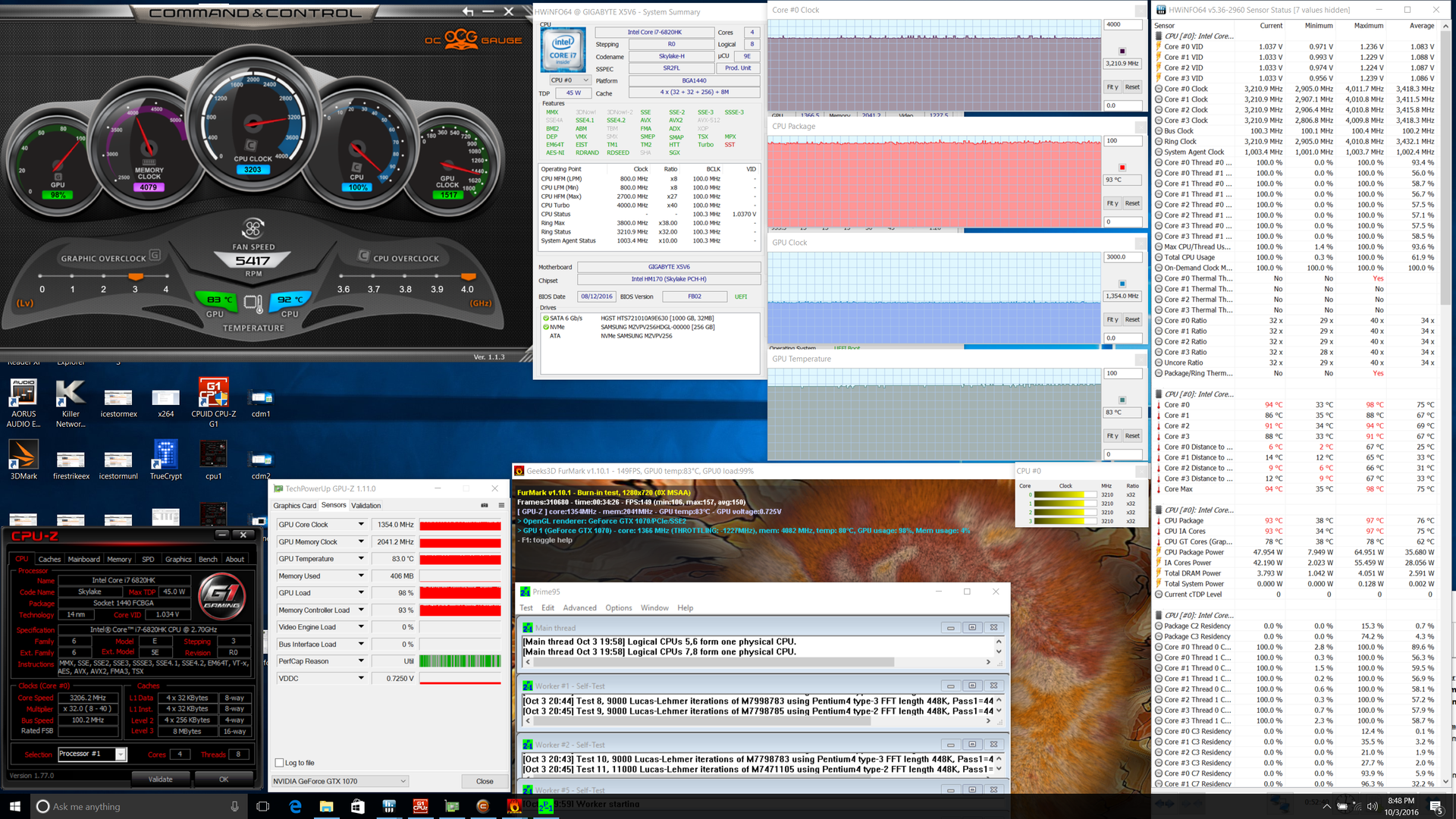Click GPU-Z screenshot camera icon
The image size is (1456, 819).
pos(485,505)
